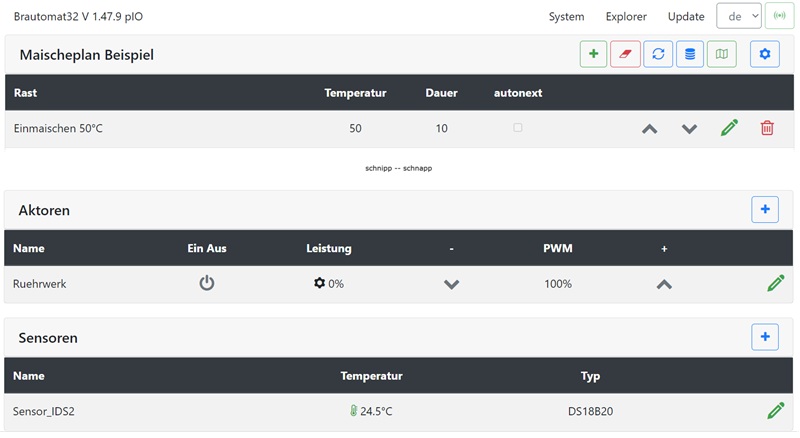
Task: Click the red eraser icon
Action: pos(626,54)
